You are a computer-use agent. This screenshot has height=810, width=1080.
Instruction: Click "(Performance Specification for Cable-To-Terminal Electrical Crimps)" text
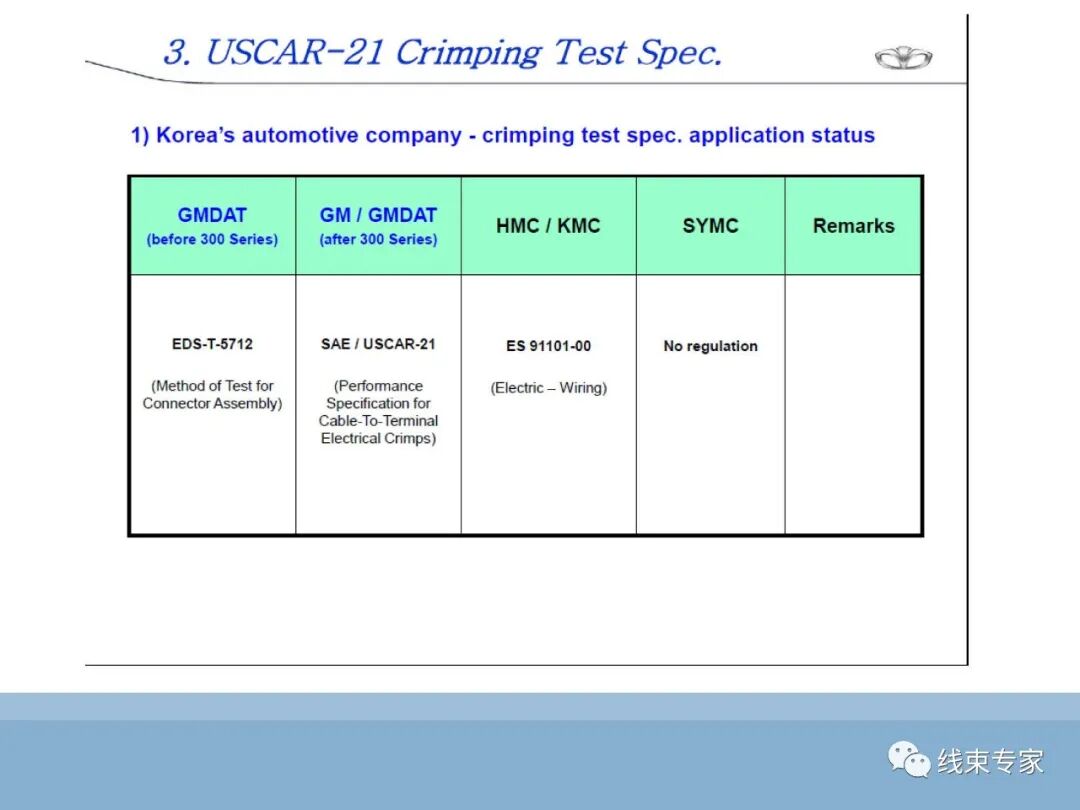coord(378,412)
